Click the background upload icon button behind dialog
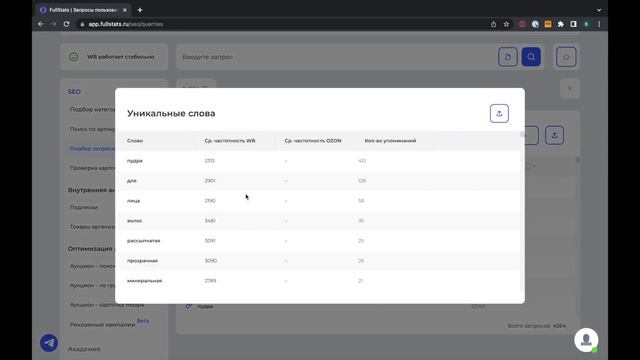Image resolution: width=640 pixels, height=360 pixels. 554,135
